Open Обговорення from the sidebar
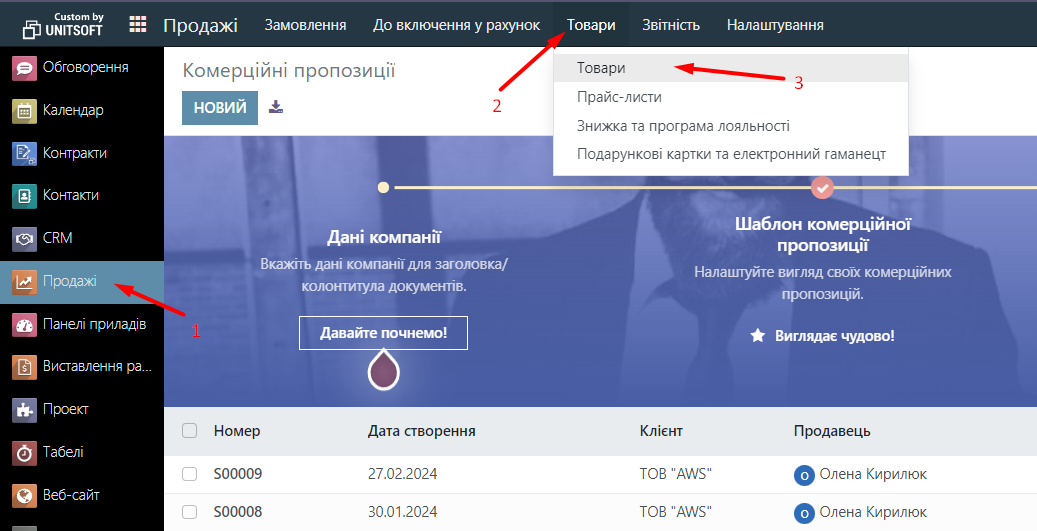 [84, 68]
